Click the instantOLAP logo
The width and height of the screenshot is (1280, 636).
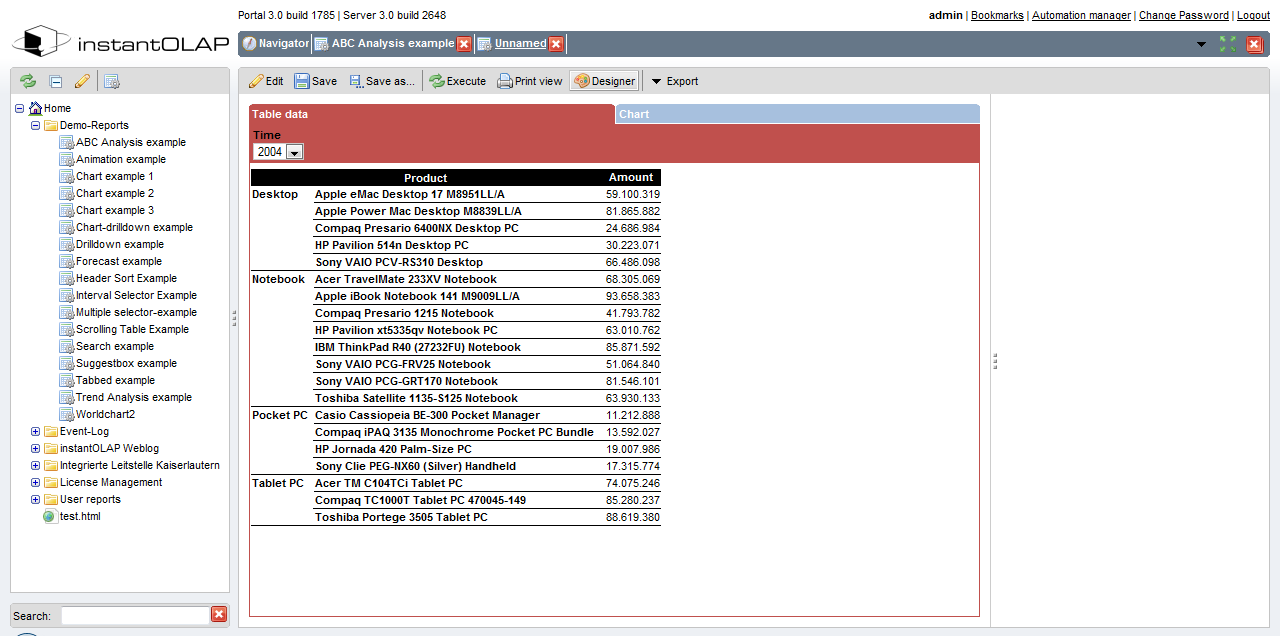click(x=121, y=43)
